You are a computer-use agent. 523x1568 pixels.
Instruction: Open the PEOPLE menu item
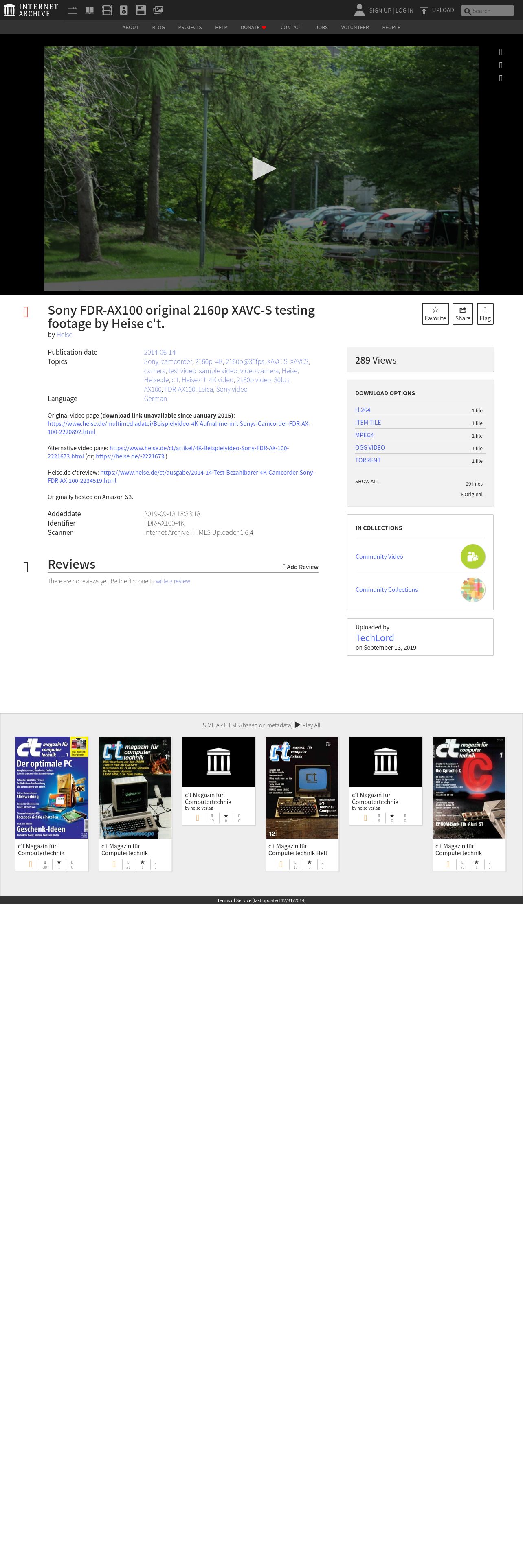click(x=391, y=27)
